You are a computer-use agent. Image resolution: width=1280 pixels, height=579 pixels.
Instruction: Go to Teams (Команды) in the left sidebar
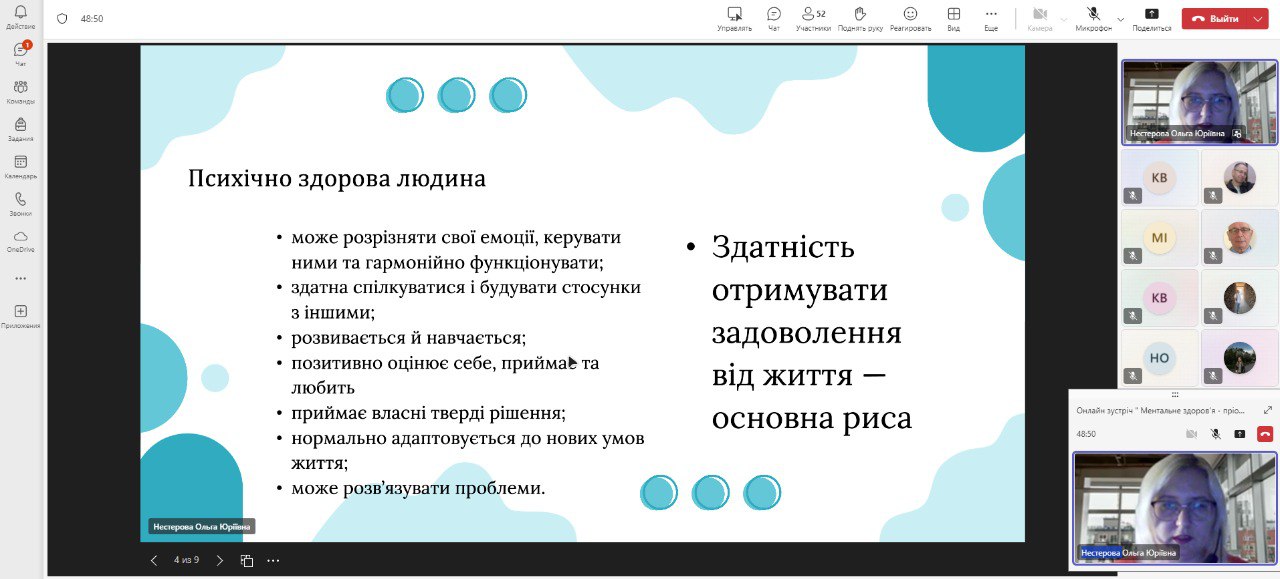20,92
